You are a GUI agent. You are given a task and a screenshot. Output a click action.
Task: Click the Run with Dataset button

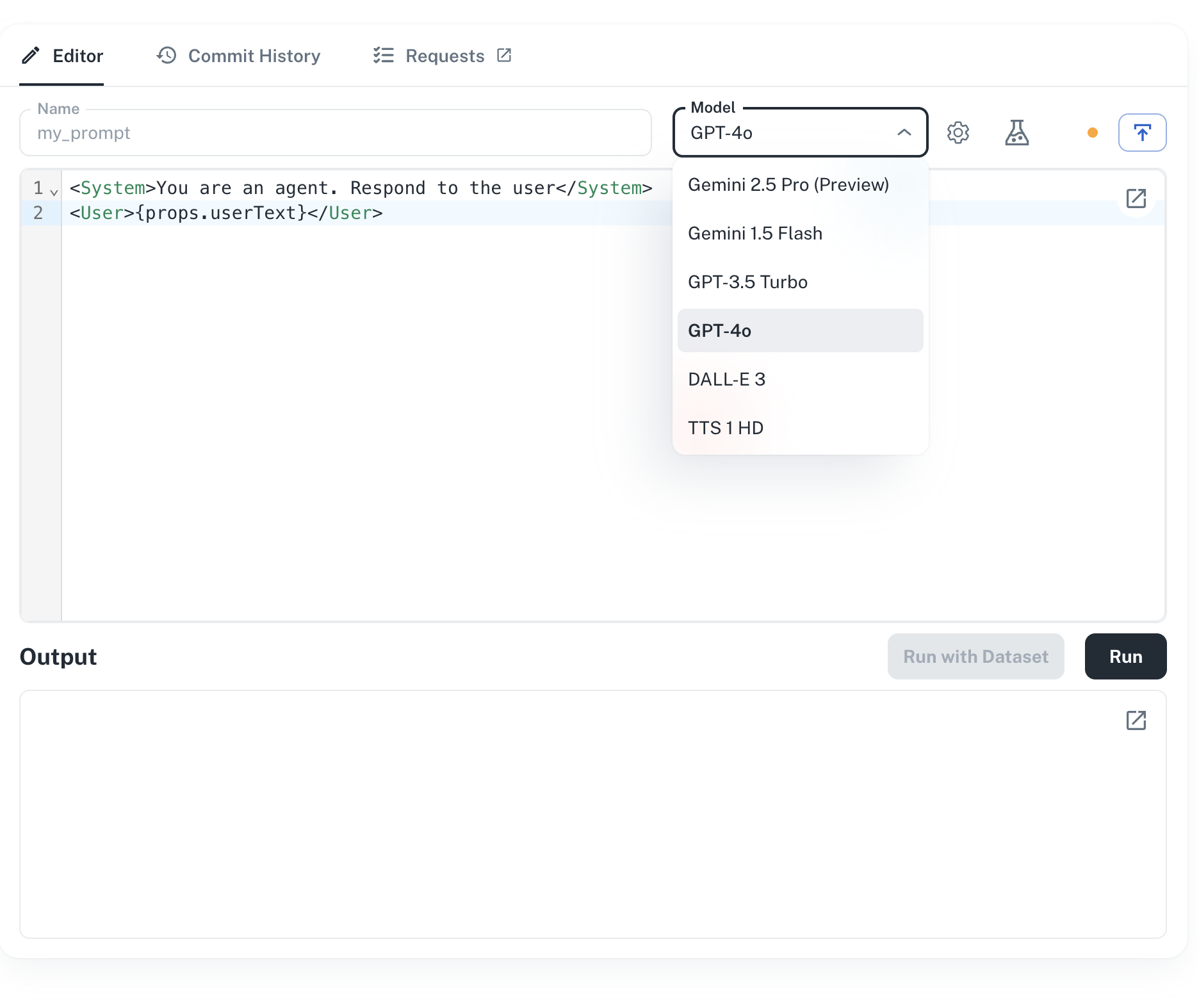tap(975, 656)
